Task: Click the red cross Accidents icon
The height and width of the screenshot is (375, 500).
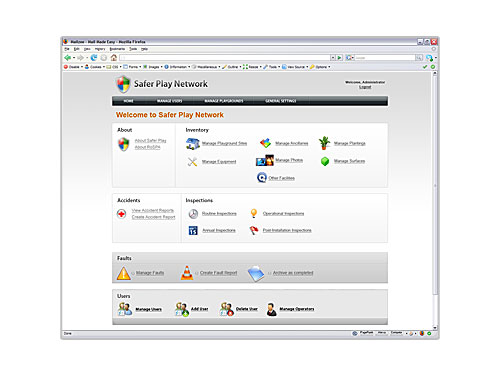Action: [x=121, y=214]
